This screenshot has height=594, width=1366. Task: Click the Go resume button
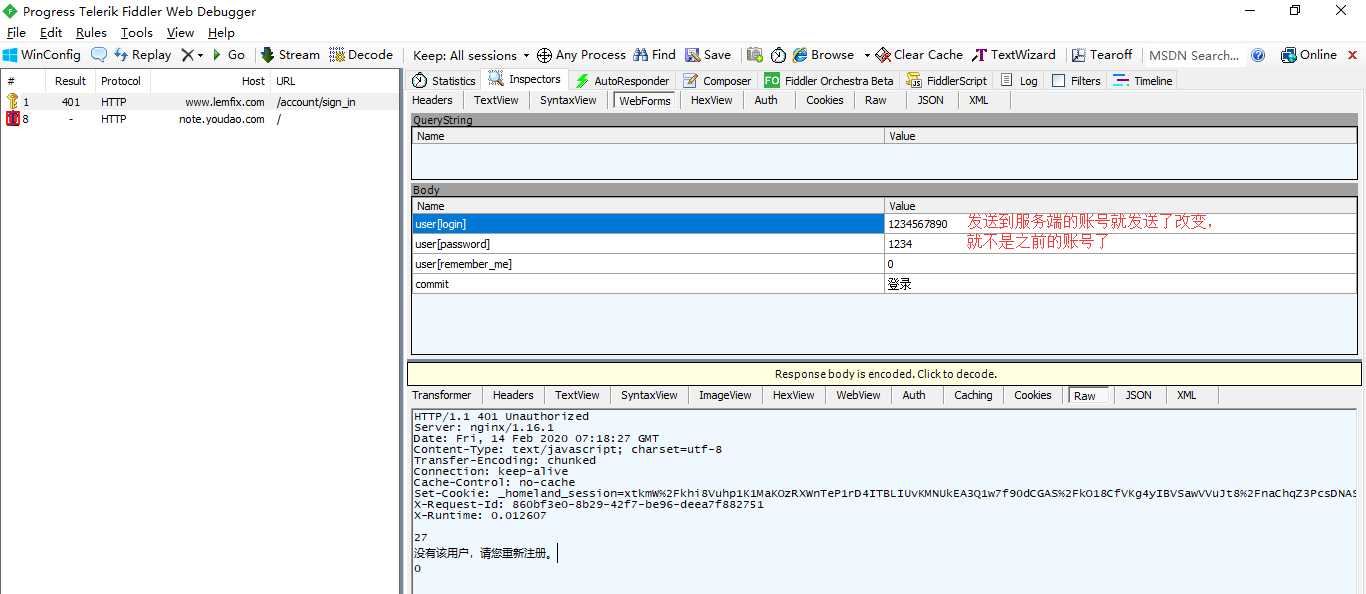pos(228,55)
